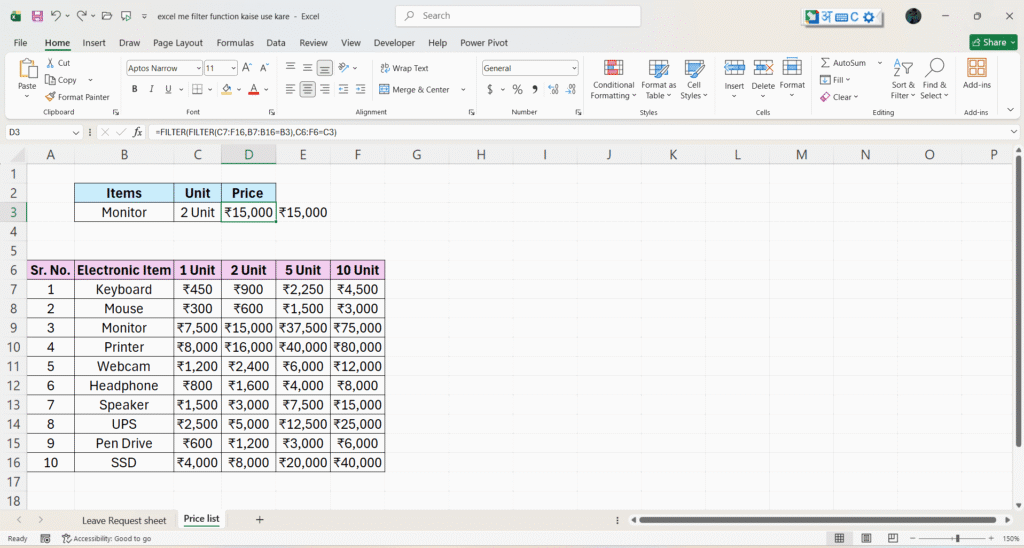This screenshot has width=1024, height=548.
Task: Open the Orientation text rotation options
Action: tap(347, 68)
